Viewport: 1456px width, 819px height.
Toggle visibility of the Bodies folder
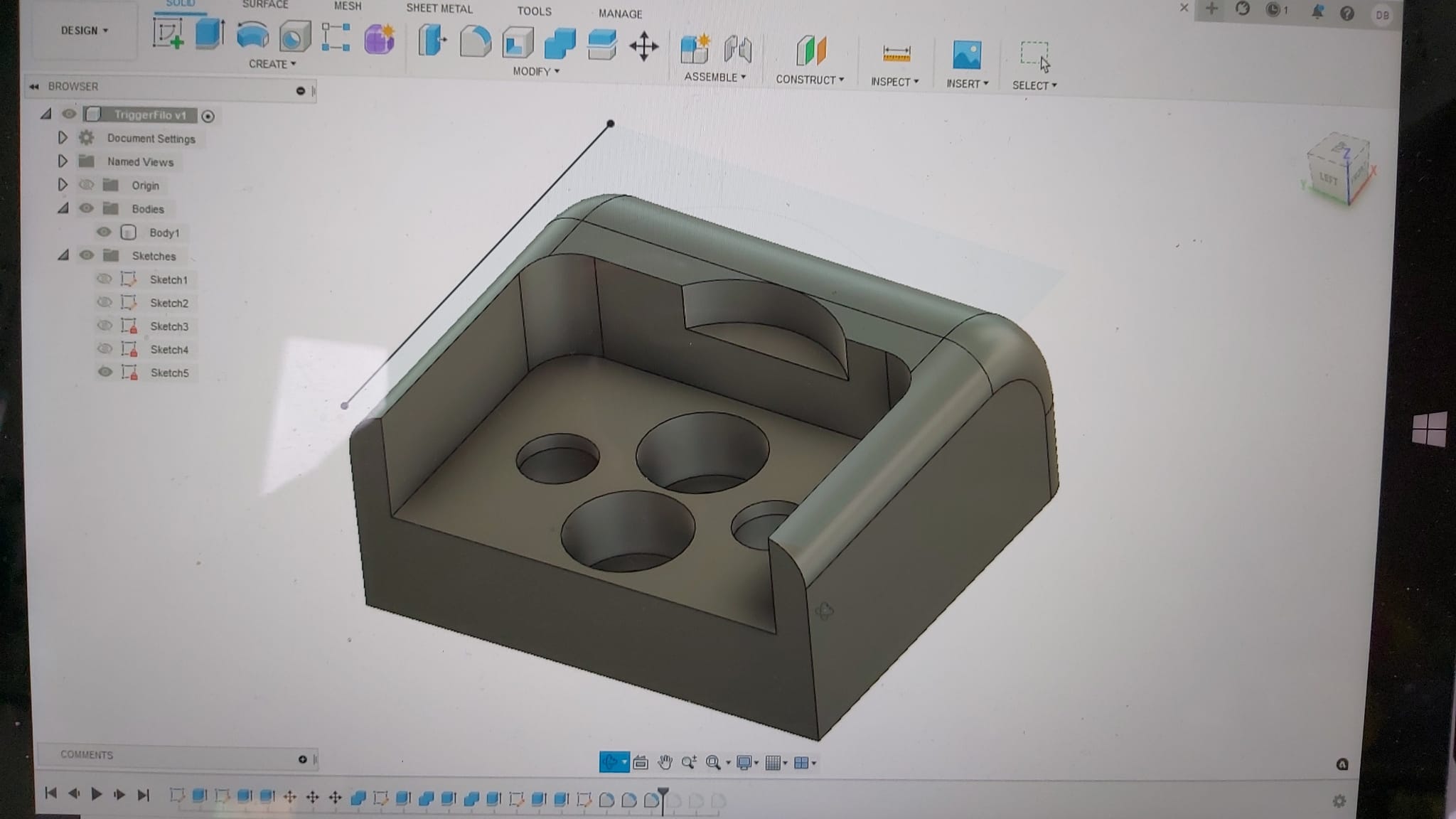[87, 208]
